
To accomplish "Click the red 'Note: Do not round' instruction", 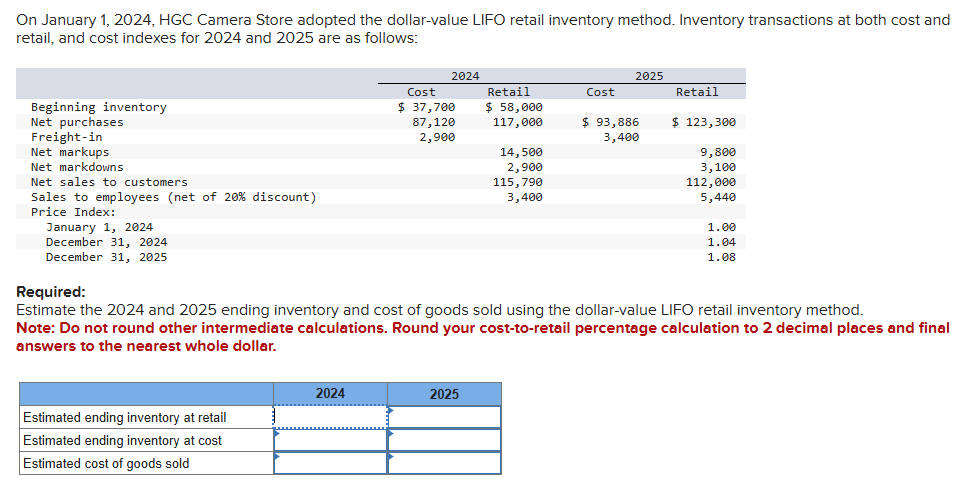I will [483, 337].
